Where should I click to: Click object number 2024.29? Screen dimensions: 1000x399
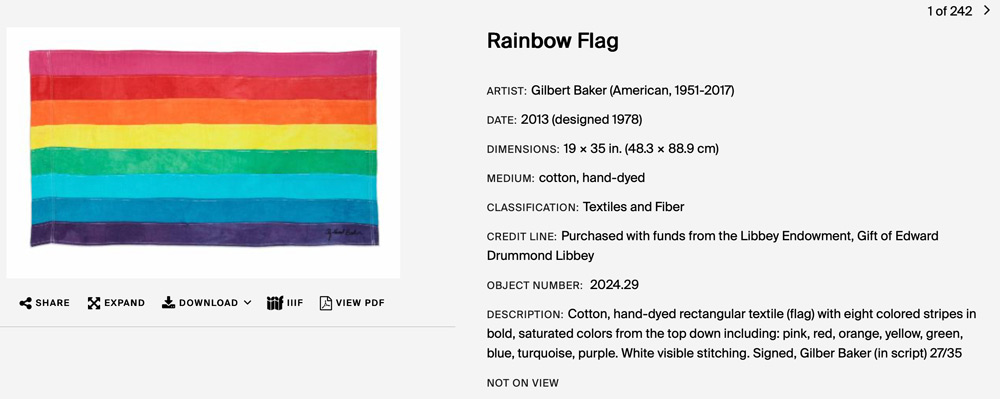pyautogui.click(x=614, y=285)
